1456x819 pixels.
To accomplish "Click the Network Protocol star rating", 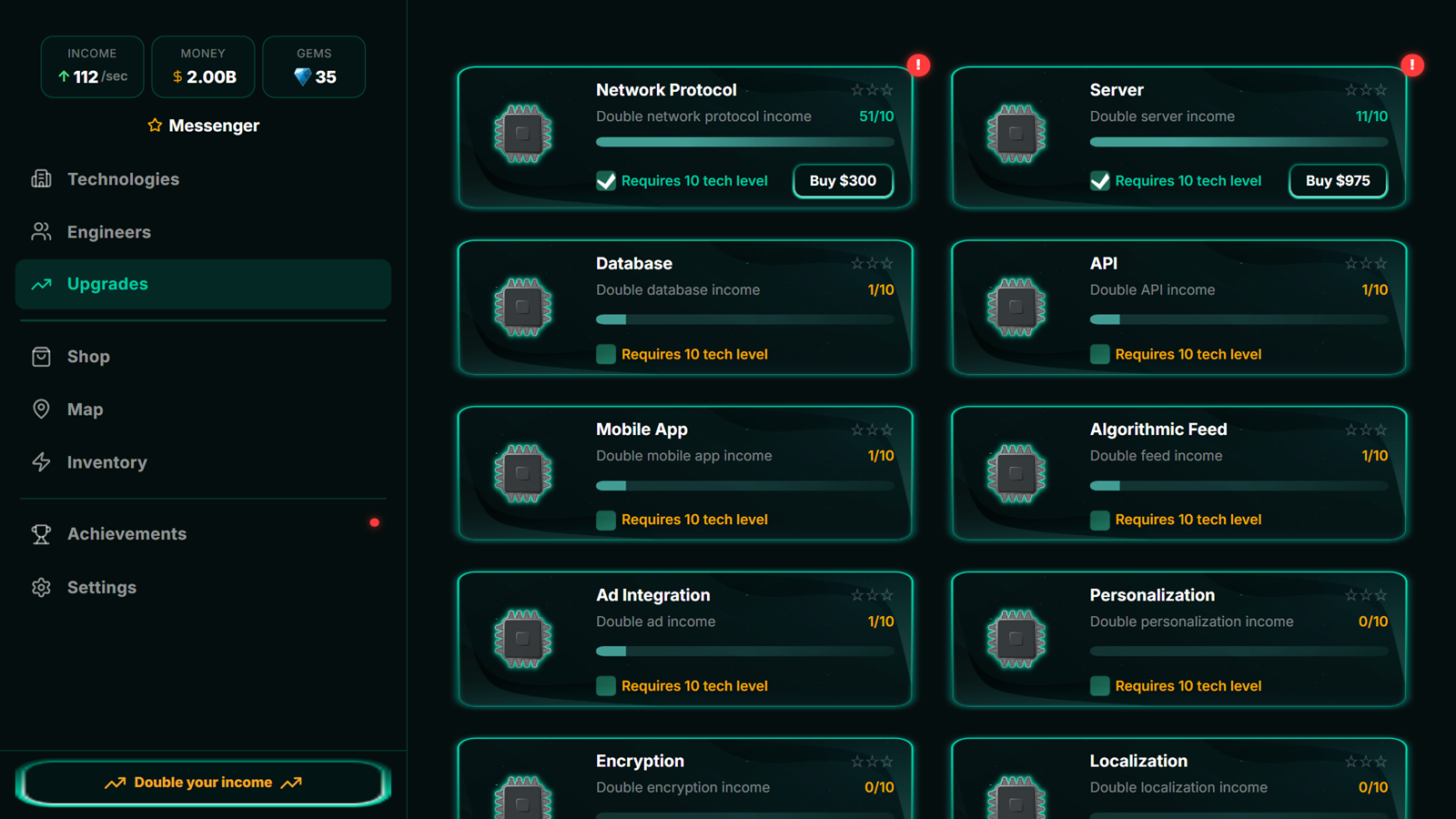I will tap(872, 90).
